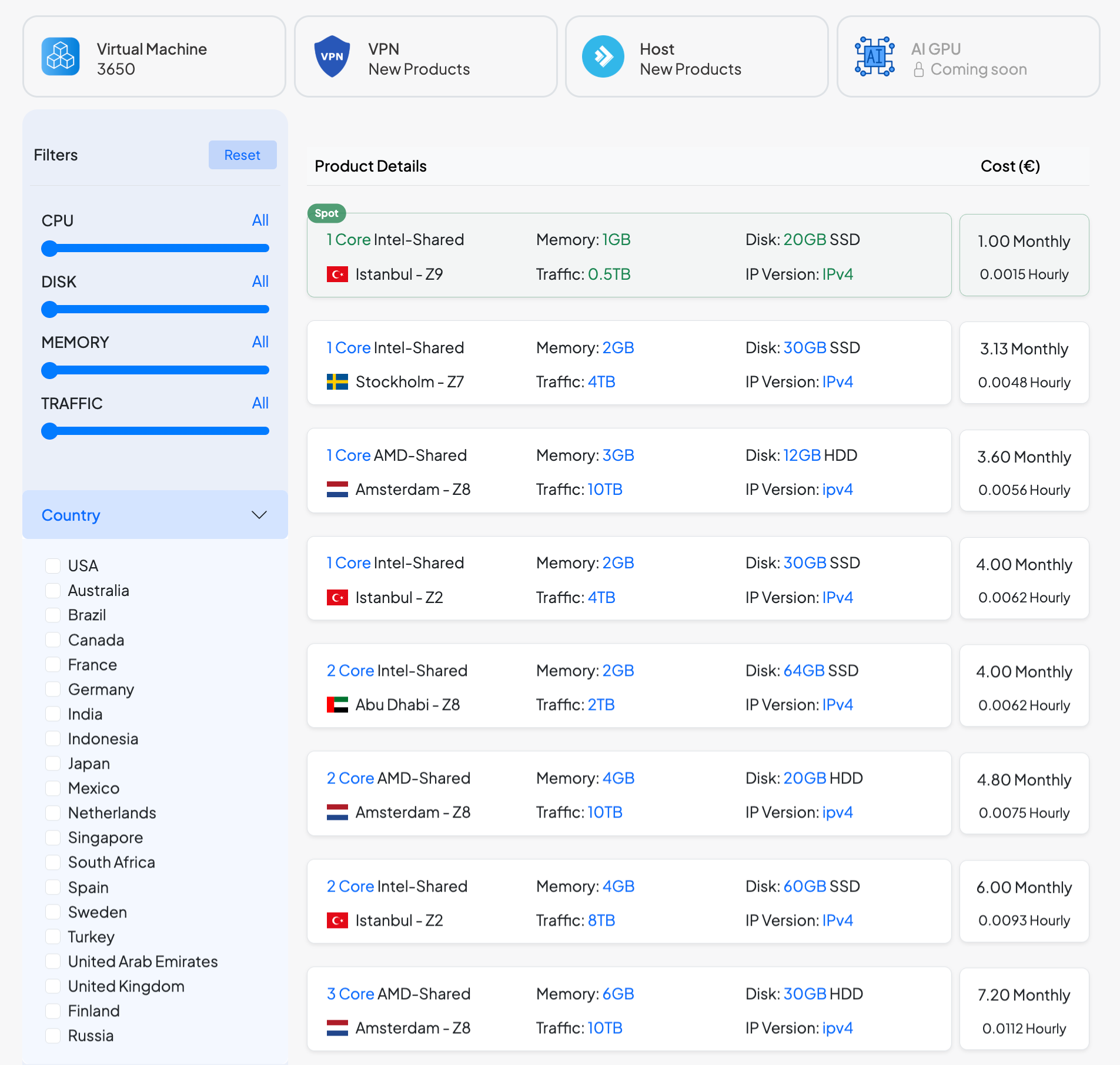Screen dimensions: 1120x1065
Task: Check the Germany country checkbox
Action: point(54,689)
